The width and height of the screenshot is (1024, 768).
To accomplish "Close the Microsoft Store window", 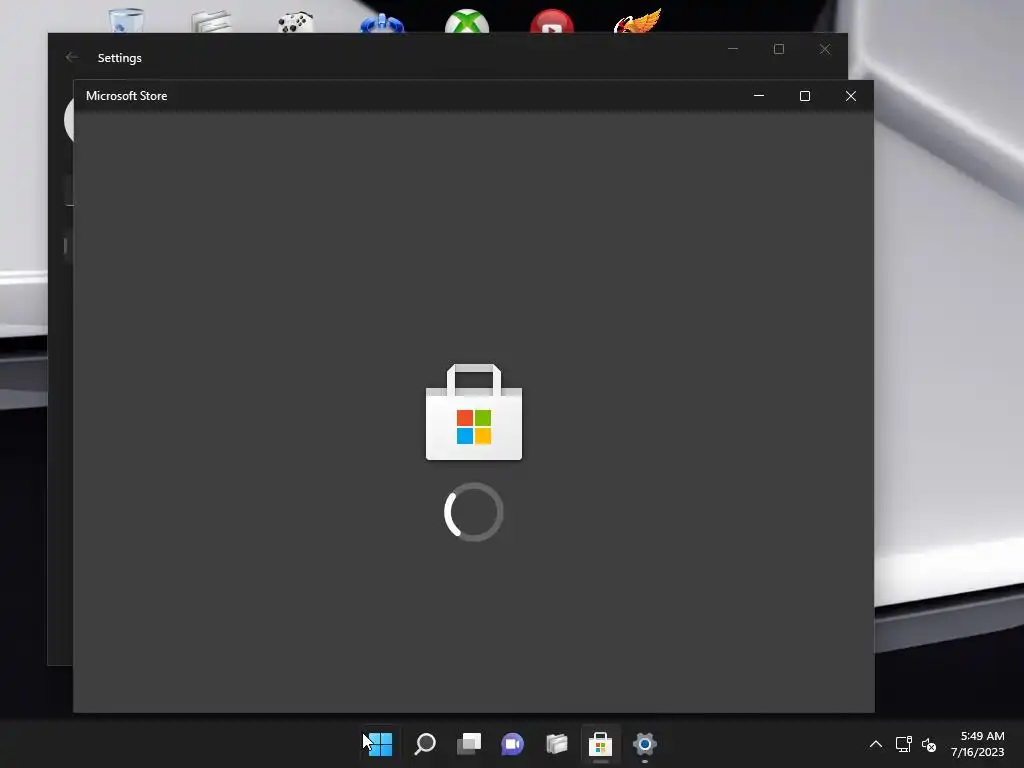I will coord(850,96).
